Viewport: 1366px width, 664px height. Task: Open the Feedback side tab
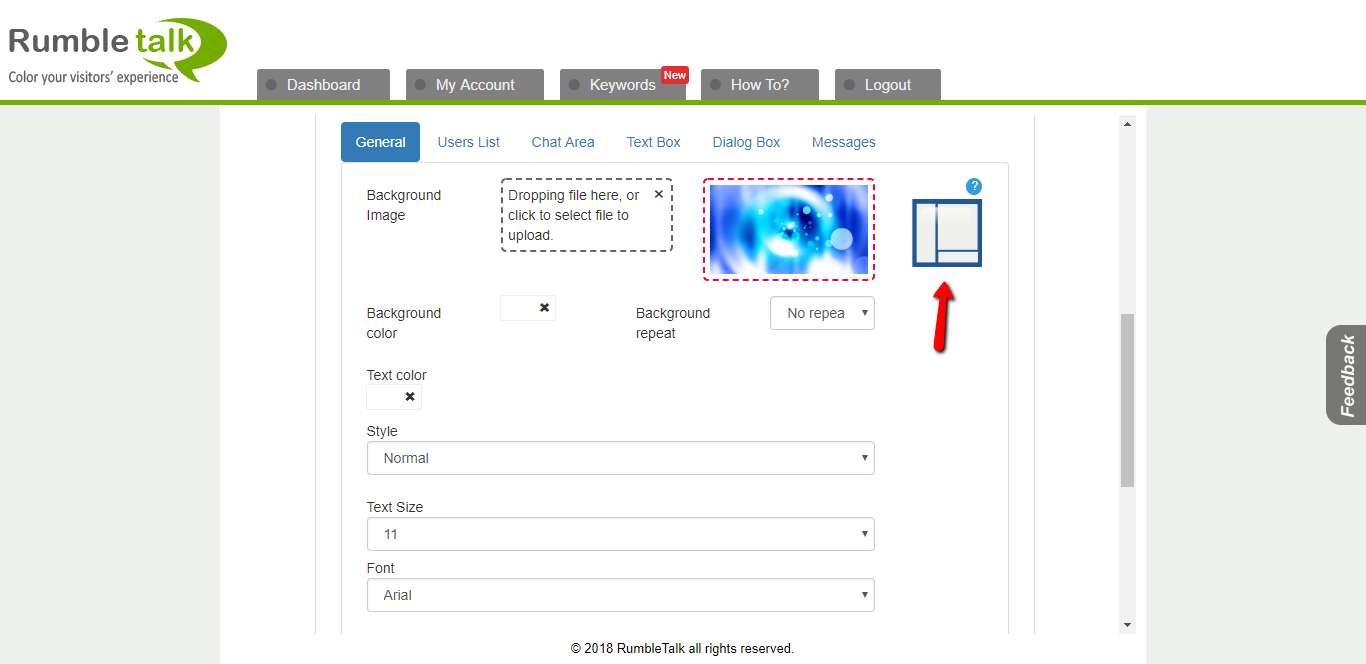1346,375
